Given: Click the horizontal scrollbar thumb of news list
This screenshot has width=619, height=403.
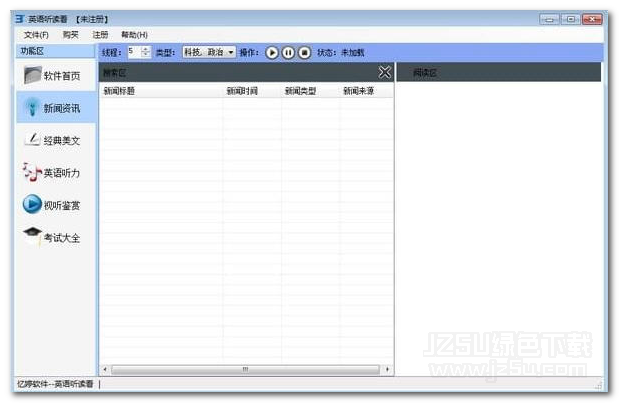Looking at the screenshot, I should 245,369.
